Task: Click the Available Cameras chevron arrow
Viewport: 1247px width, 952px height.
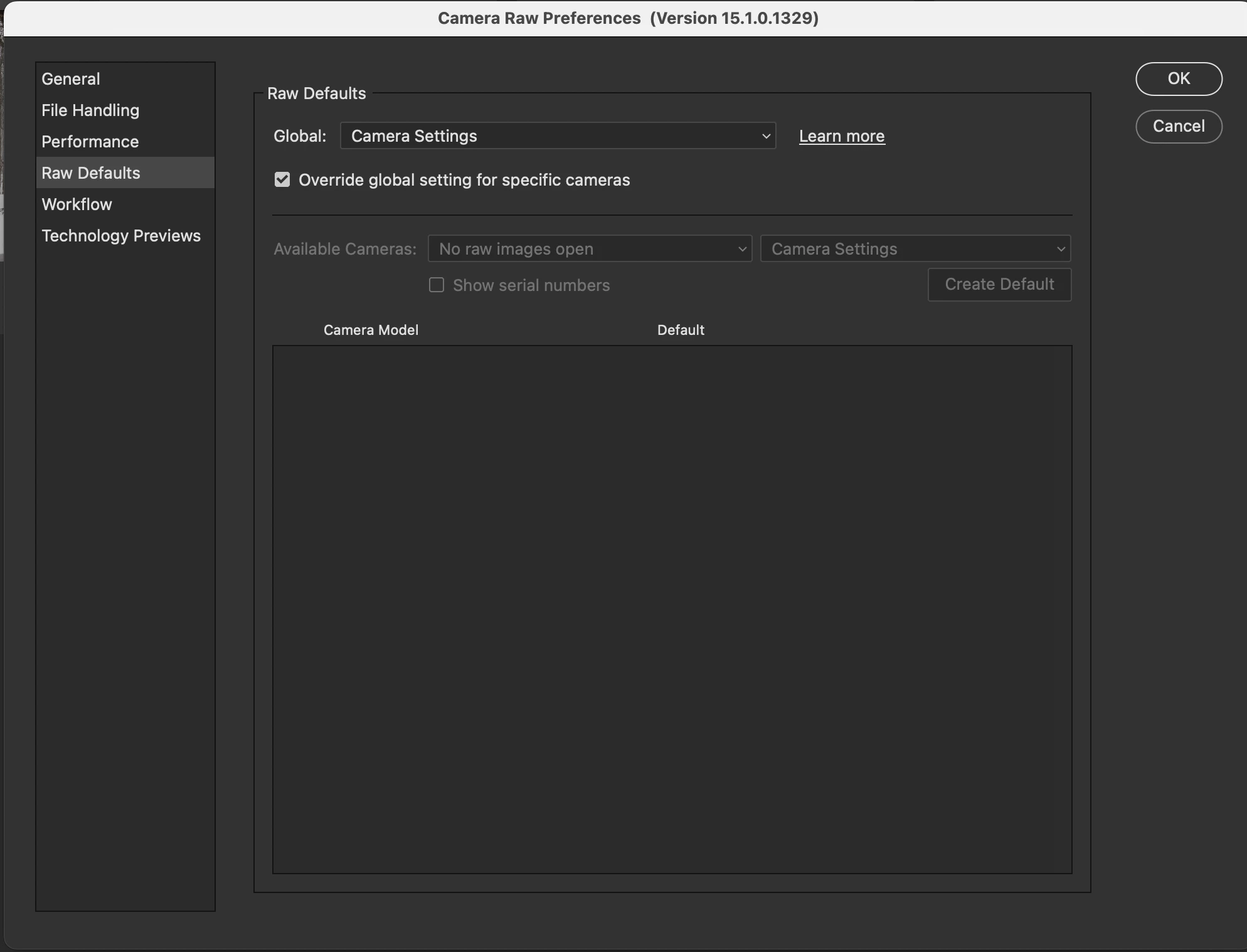Action: coord(742,249)
